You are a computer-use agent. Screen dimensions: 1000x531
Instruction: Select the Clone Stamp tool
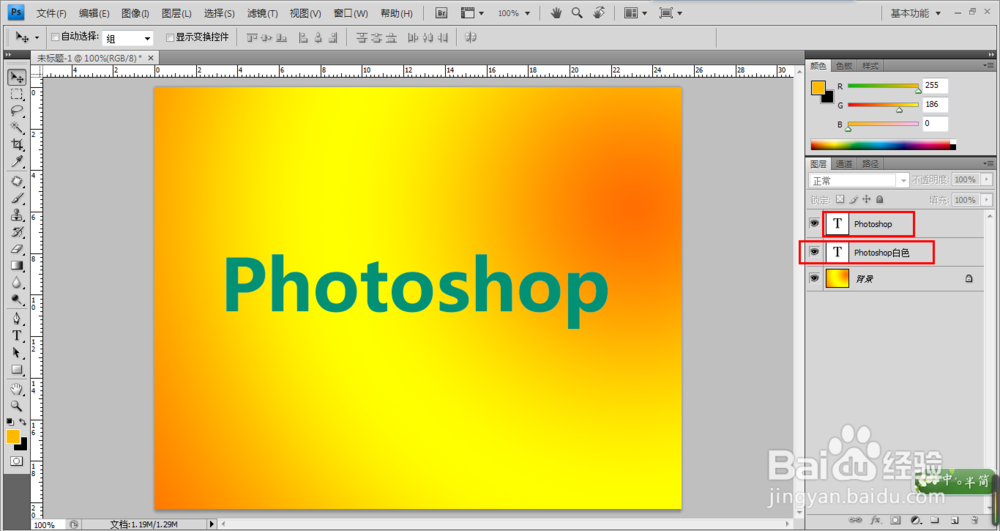click(x=17, y=215)
